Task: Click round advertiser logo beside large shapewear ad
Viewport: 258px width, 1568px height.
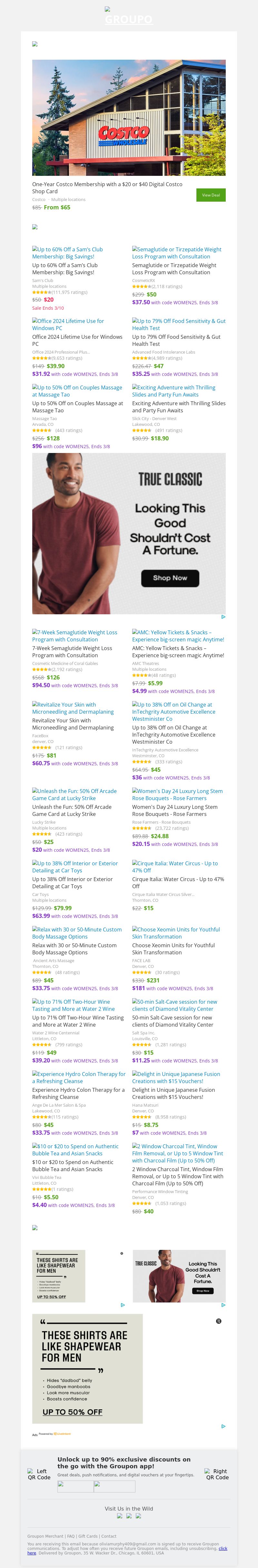Action: coord(218,1321)
